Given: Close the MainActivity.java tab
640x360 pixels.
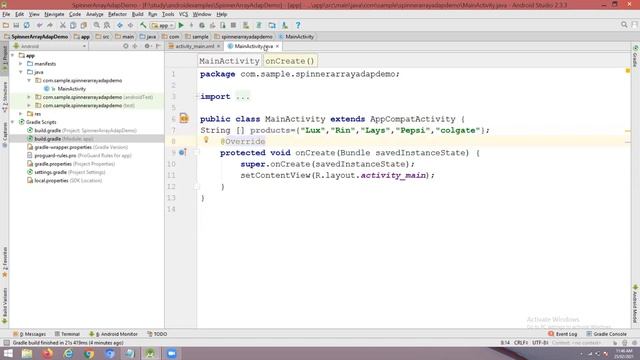Looking at the screenshot, I should coord(277,46).
